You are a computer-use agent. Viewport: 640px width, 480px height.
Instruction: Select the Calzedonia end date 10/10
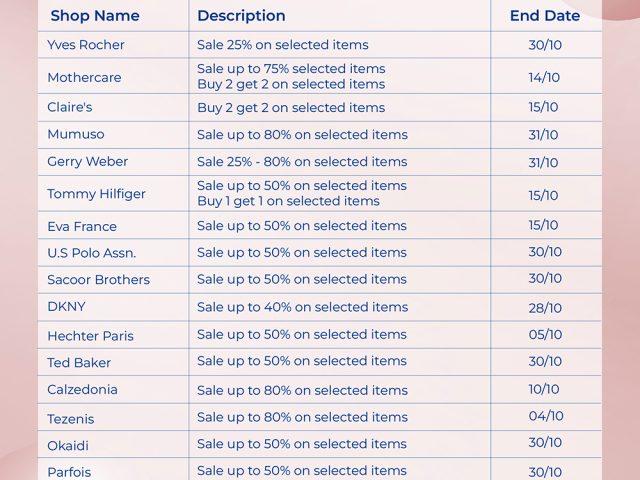(545, 389)
